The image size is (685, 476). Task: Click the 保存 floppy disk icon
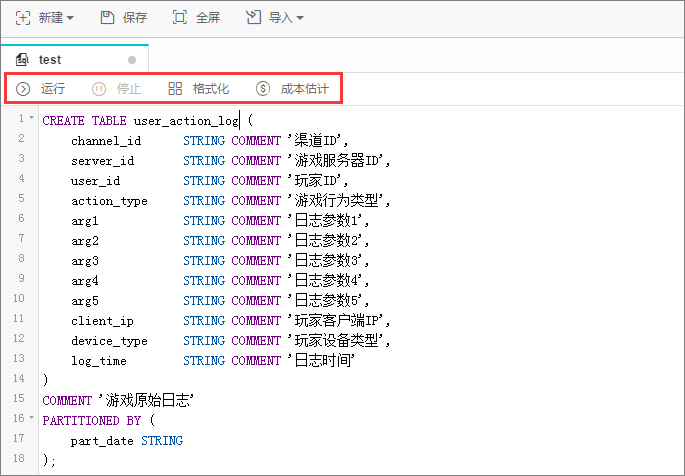[x=107, y=18]
